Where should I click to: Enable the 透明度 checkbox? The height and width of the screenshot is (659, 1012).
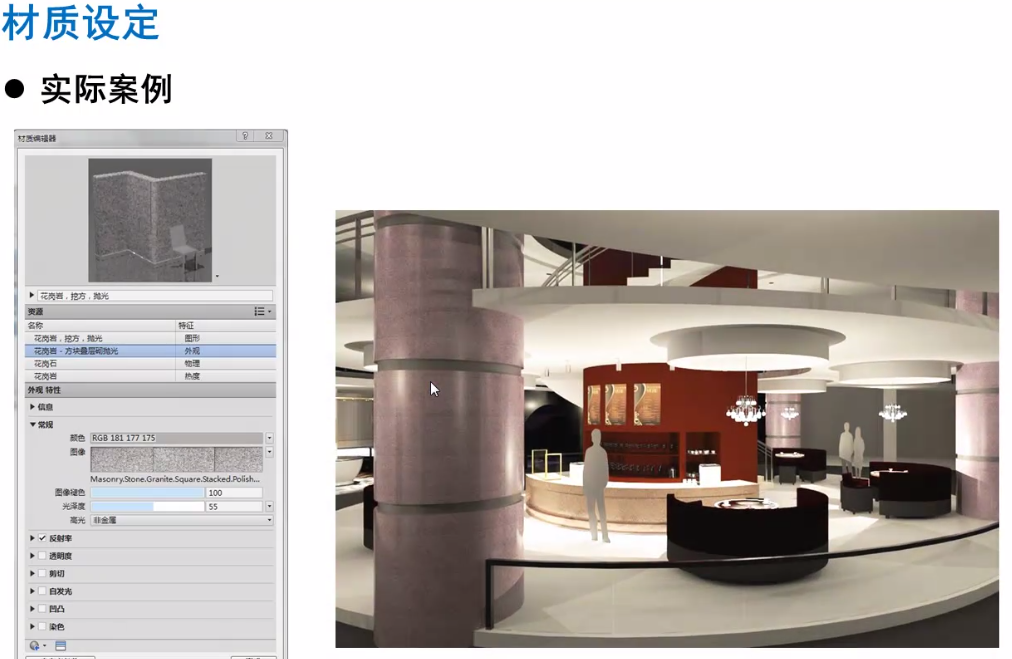pos(42,556)
